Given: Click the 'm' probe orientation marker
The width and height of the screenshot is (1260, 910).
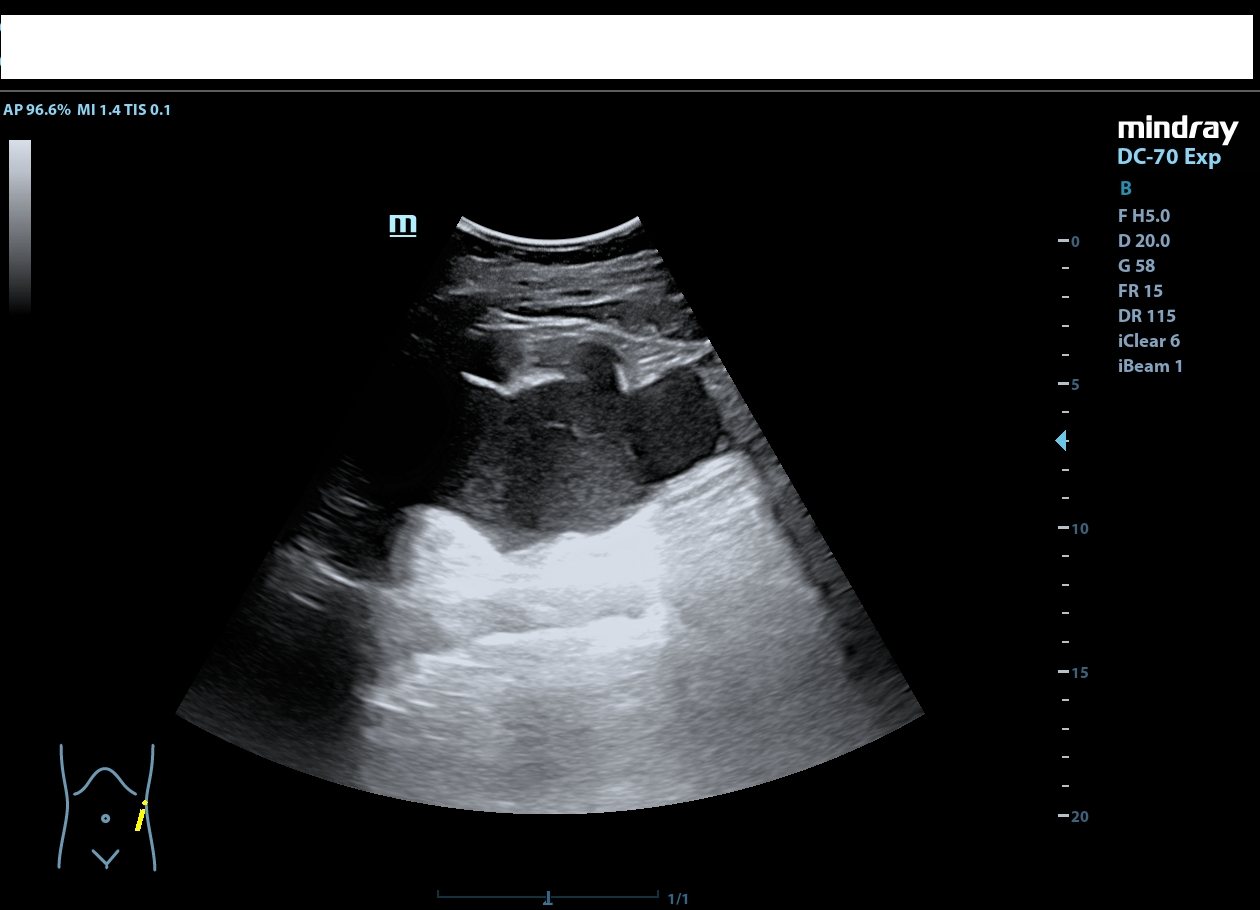Looking at the screenshot, I should coord(402,224).
